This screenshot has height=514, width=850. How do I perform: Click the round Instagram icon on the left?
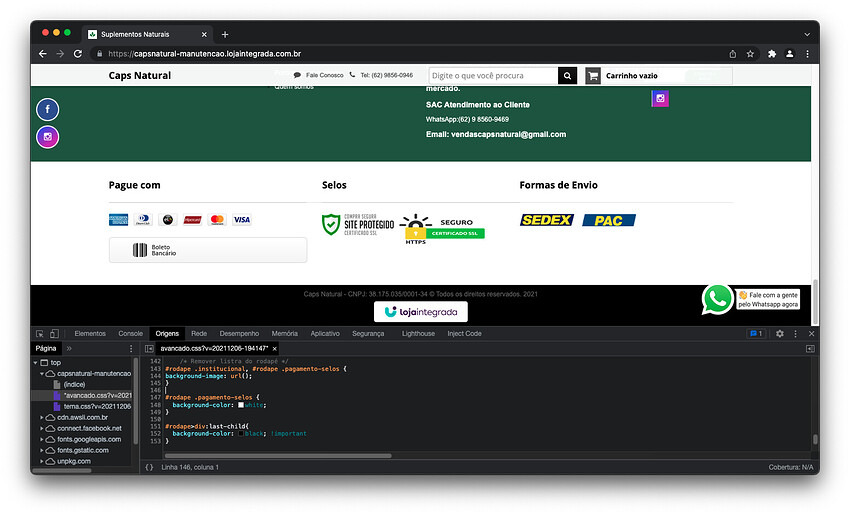(48, 137)
